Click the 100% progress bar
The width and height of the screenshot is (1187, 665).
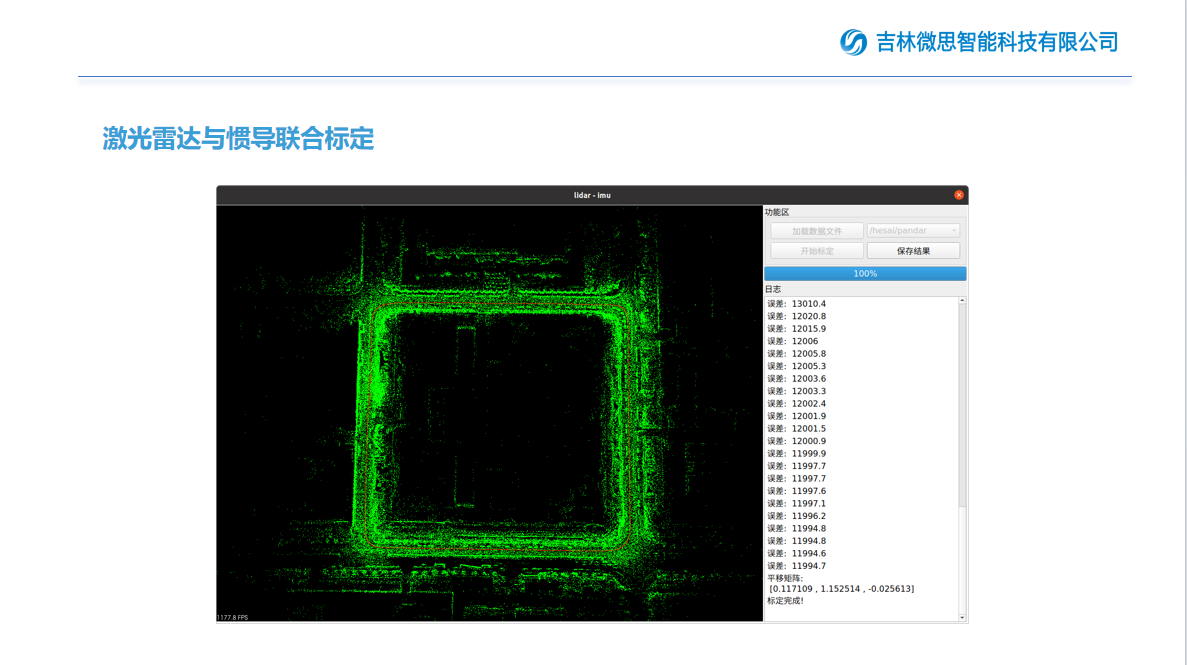point(865,273)
